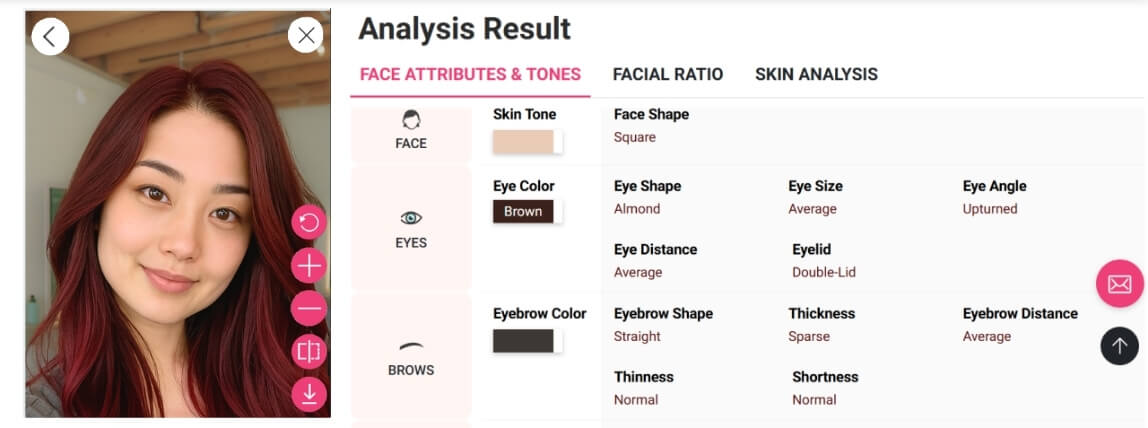Click the reset rotation icon
Image resolution: width=1148 pixels, height=428 pixels.
coord(309,222)
